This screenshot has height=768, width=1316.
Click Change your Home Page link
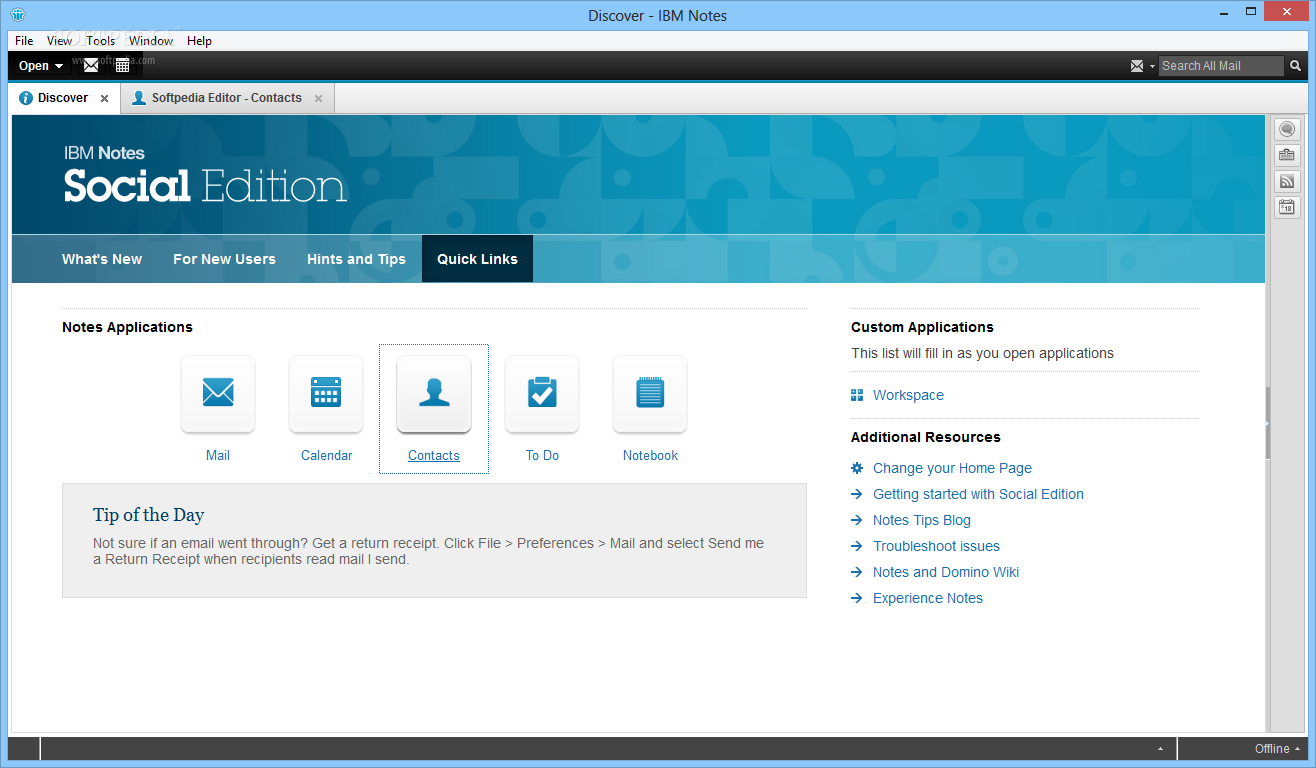pyautogui.click(x=952, y=468)
